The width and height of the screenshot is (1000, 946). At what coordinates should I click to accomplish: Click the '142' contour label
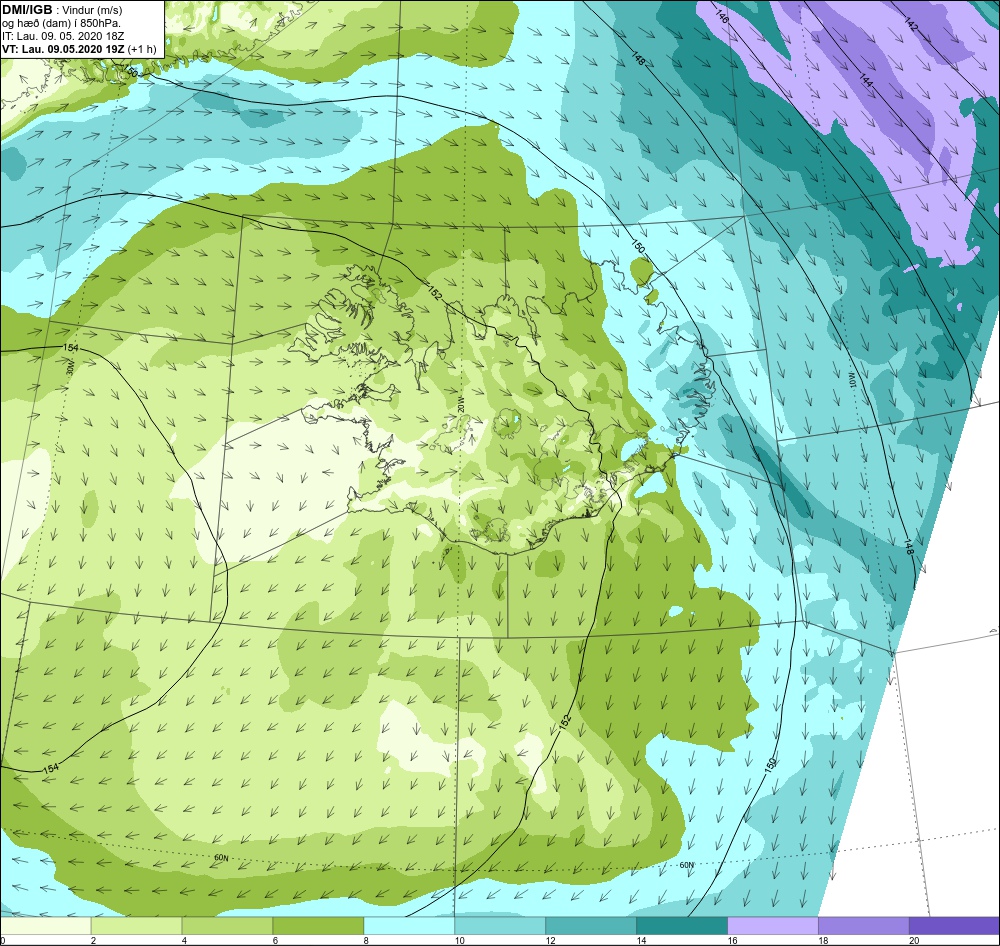(911, 24)
